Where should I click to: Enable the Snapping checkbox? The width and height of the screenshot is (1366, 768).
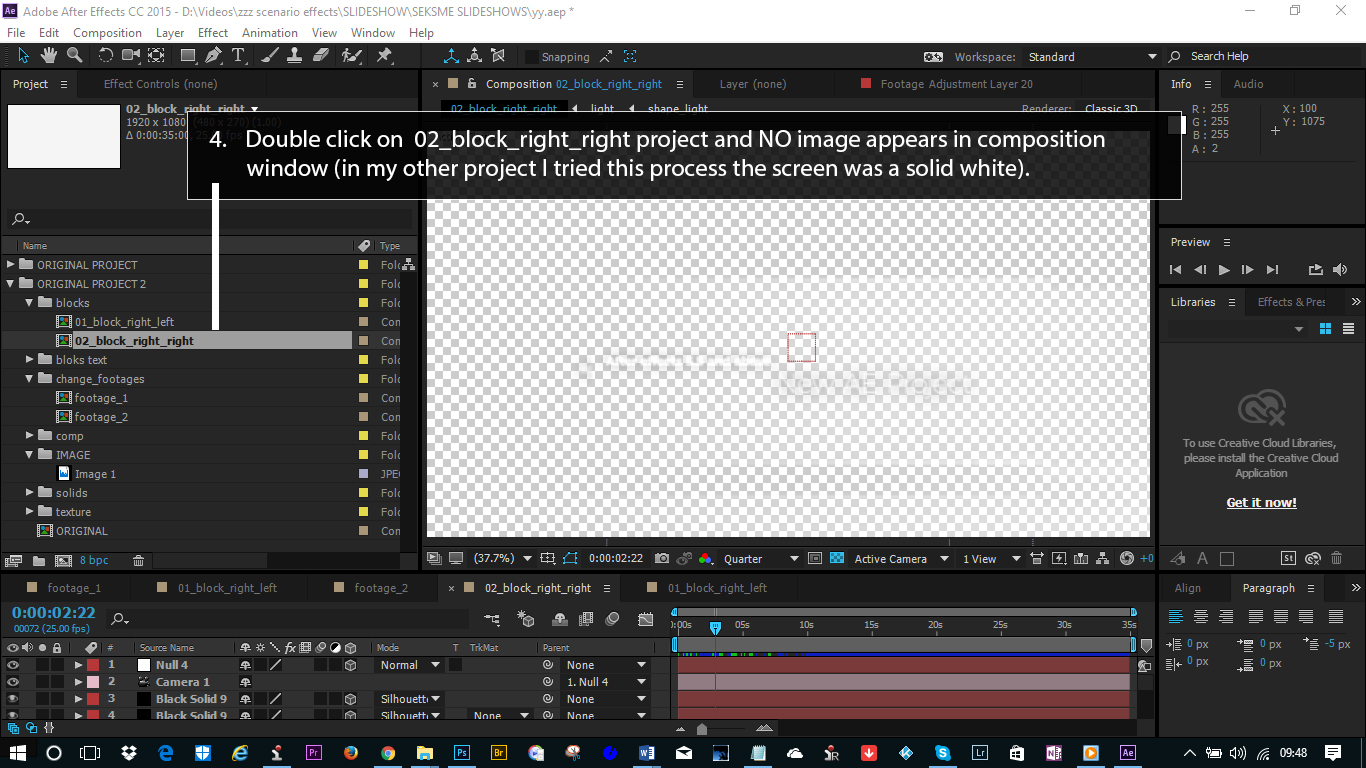pyautogui.click(x=531, y=57)
